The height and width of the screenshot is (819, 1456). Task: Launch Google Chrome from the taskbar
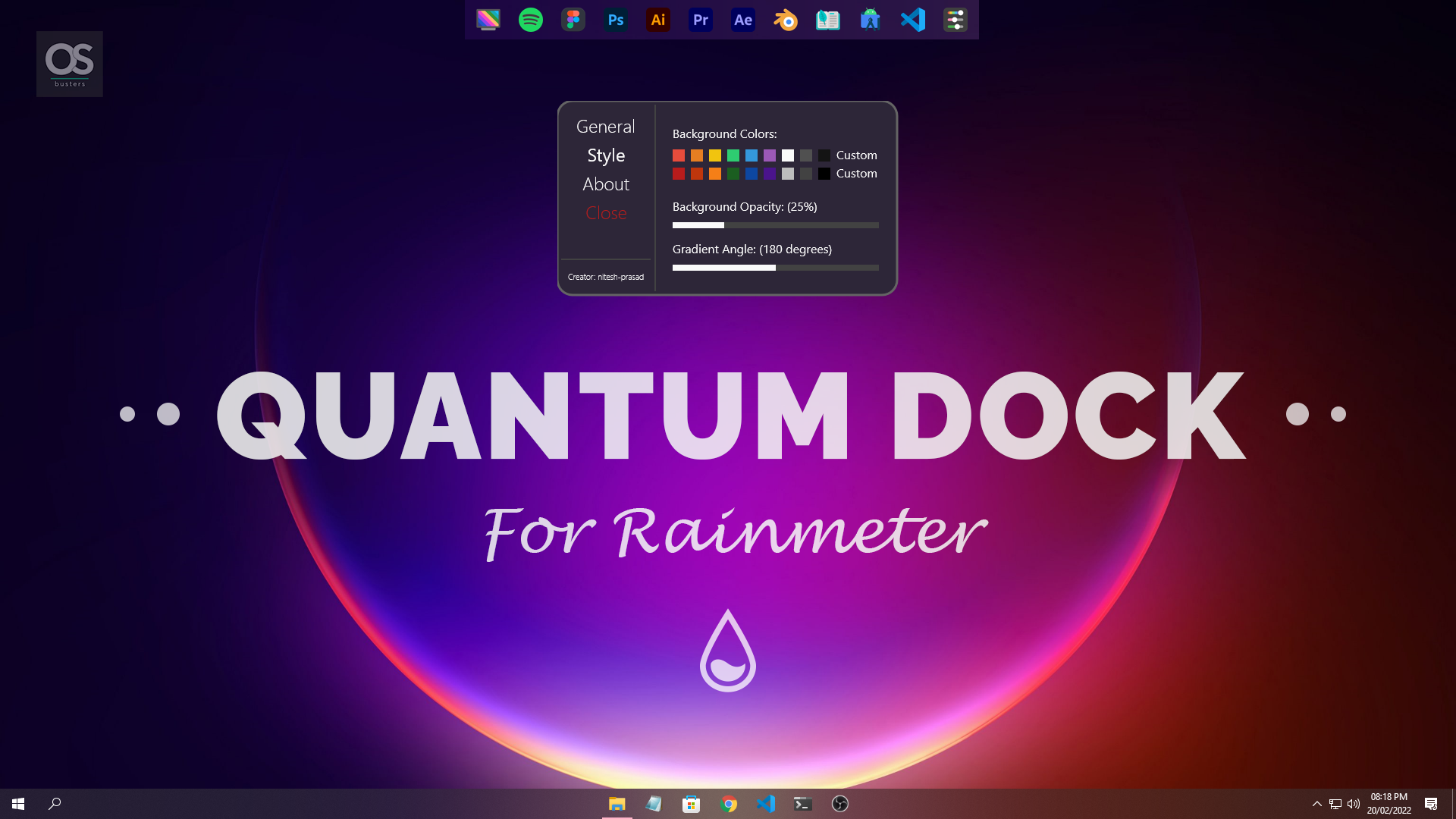tap(729, 804)
